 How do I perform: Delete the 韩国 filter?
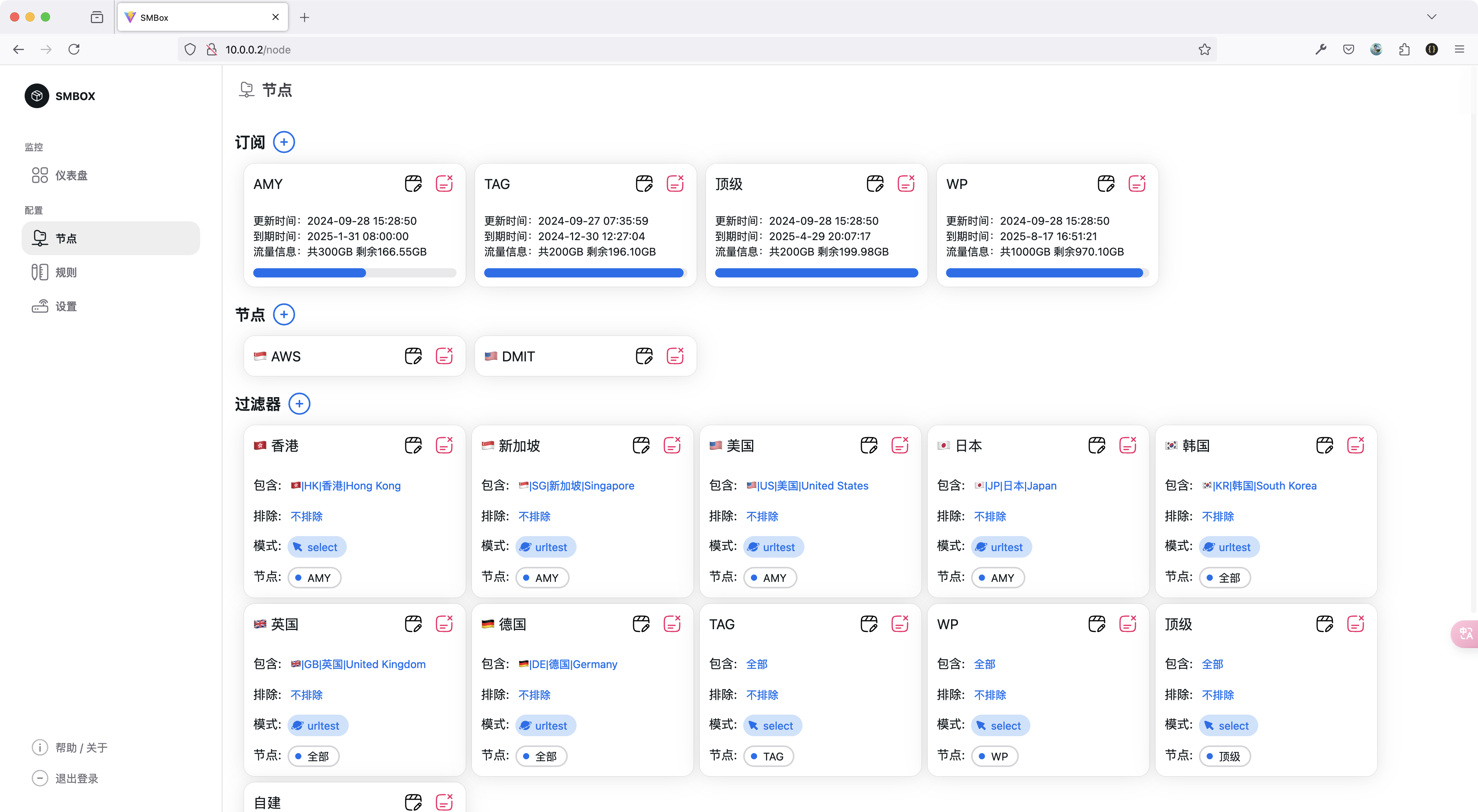(x=1356, y=445)
